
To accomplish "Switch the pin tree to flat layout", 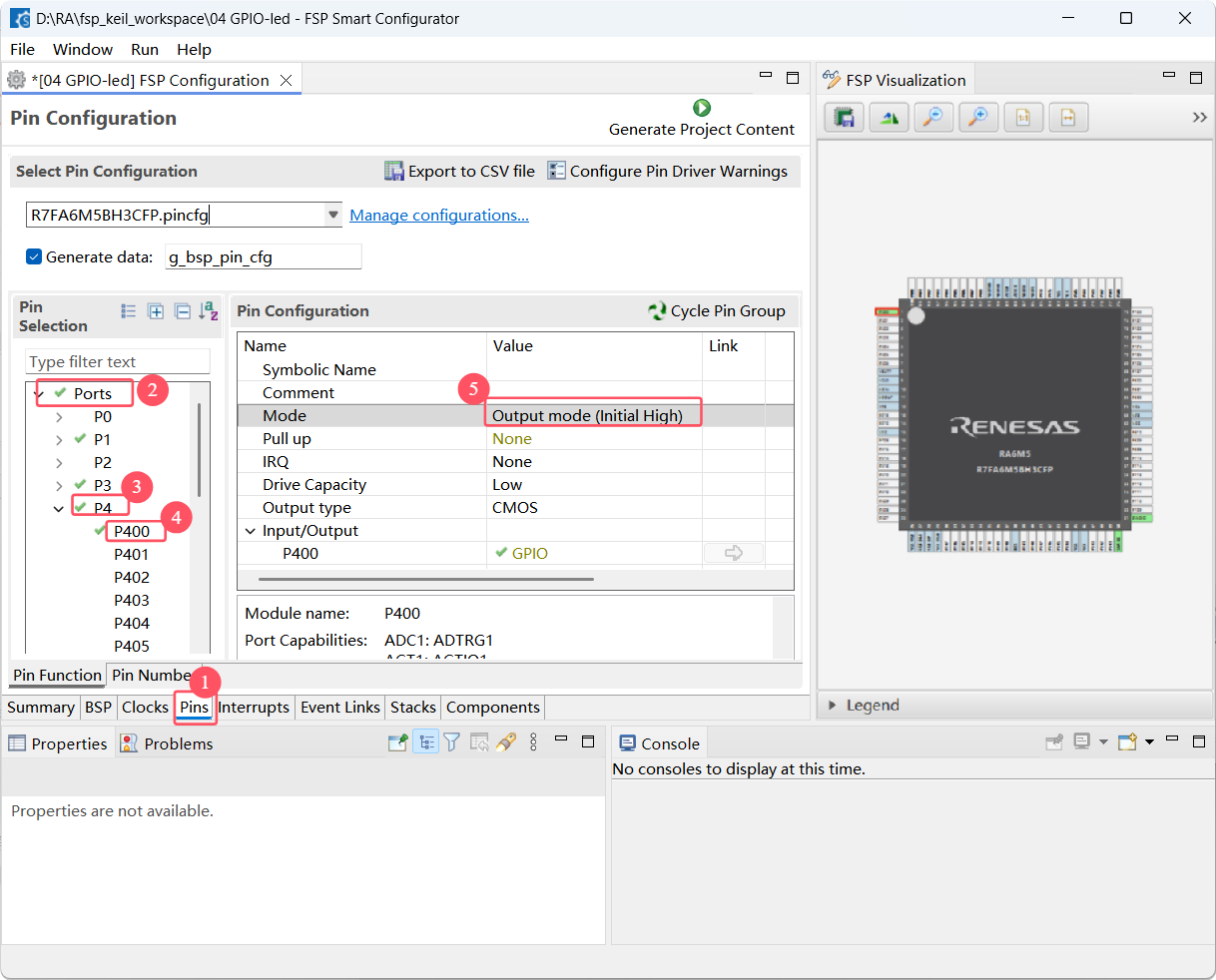I will [129, 311].
